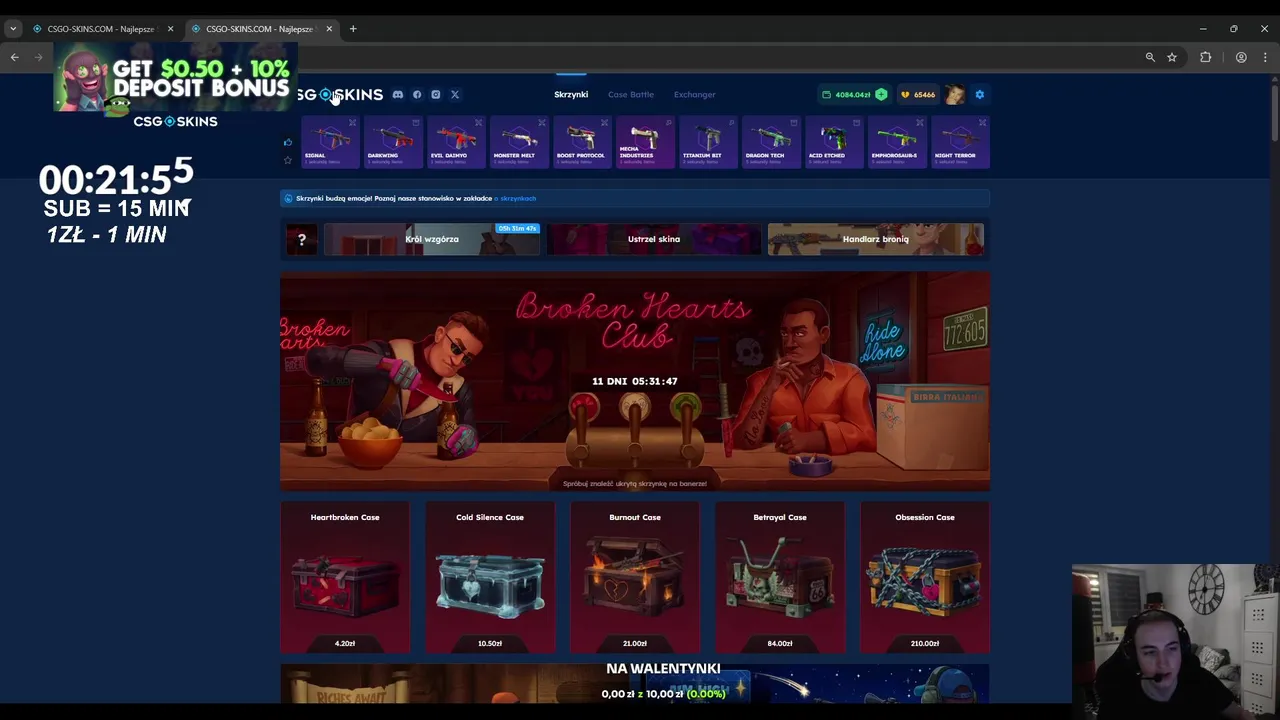Viewport: 1280px width, 720px height.
Task: Select the thumbs-up best drops filter
Action: pos(288,142)
